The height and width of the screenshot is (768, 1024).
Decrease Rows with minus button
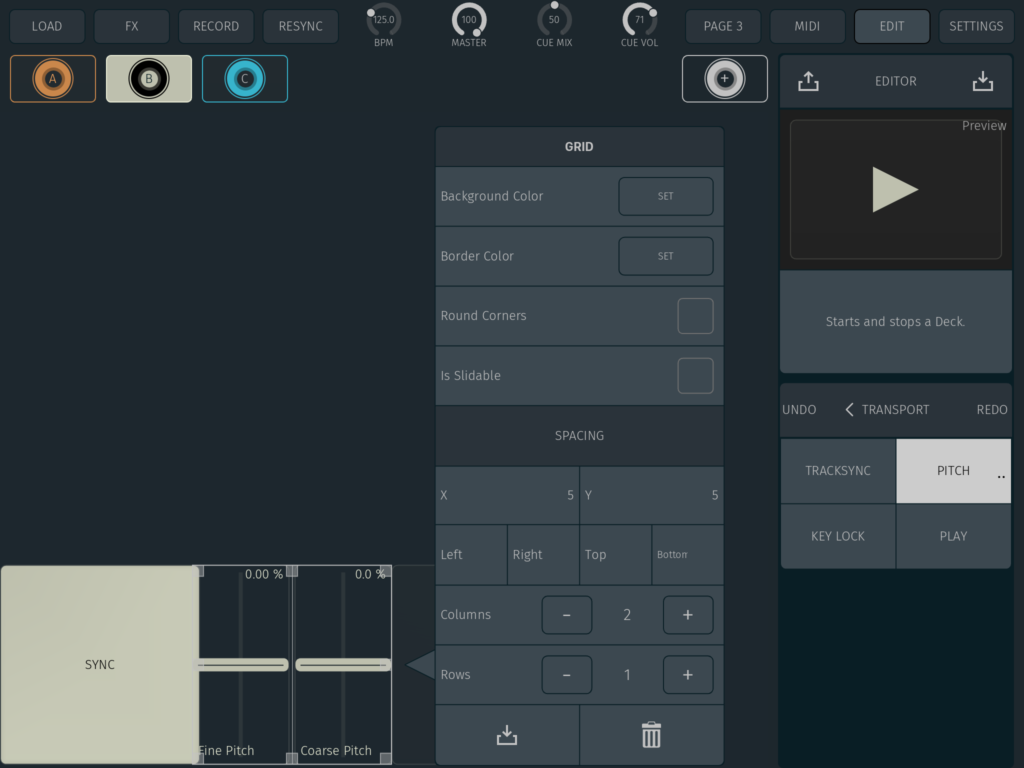tap(566, 675)
